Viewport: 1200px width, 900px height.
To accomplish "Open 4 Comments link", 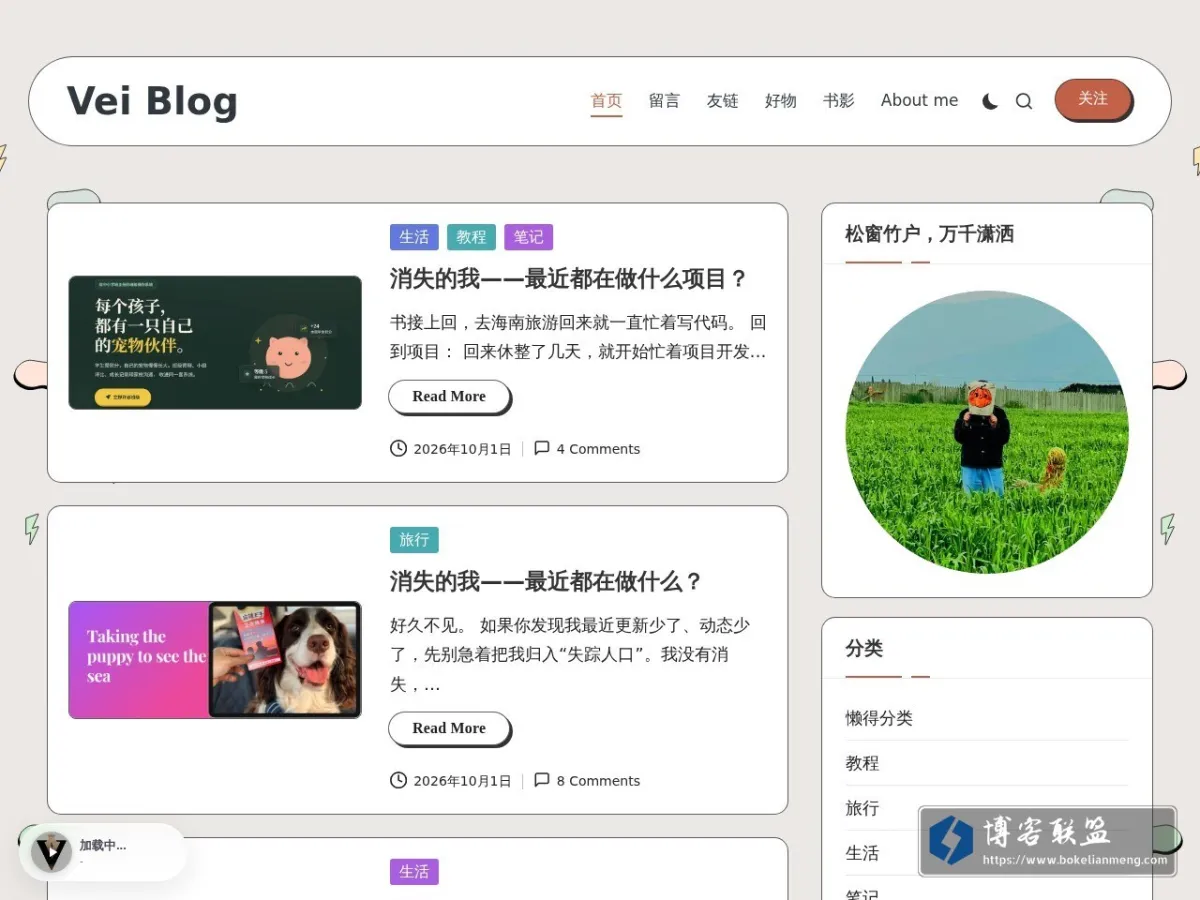I will (598, 449).
